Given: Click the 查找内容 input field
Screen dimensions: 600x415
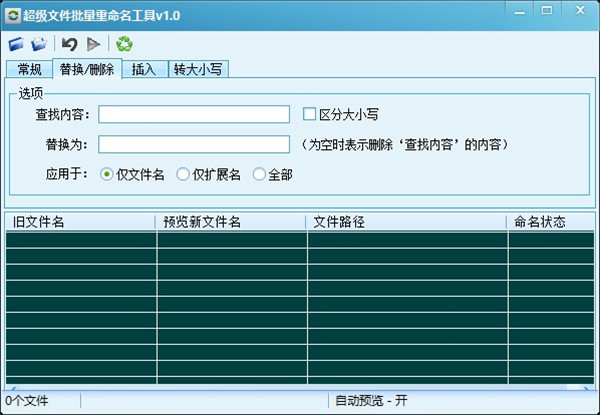Looking at the screenshot, I should (194, 114).
